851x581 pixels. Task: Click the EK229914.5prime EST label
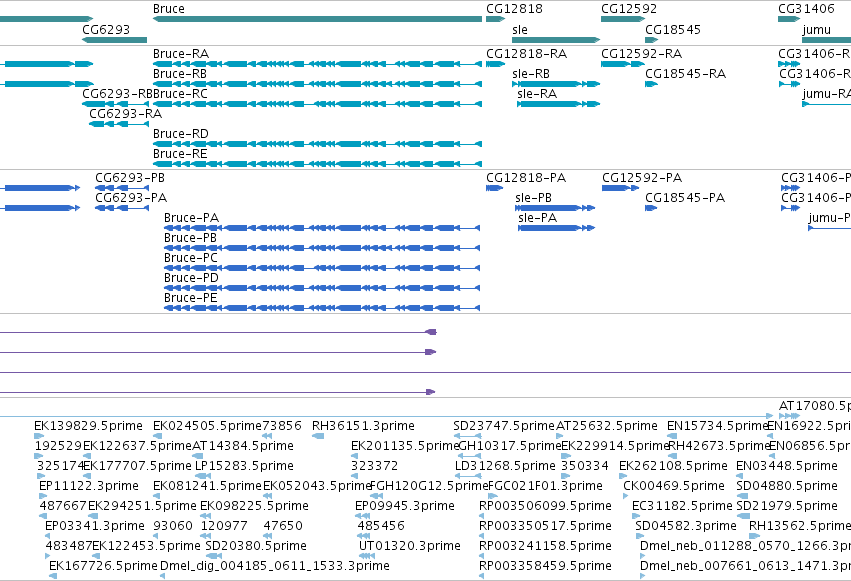(615, 446)
